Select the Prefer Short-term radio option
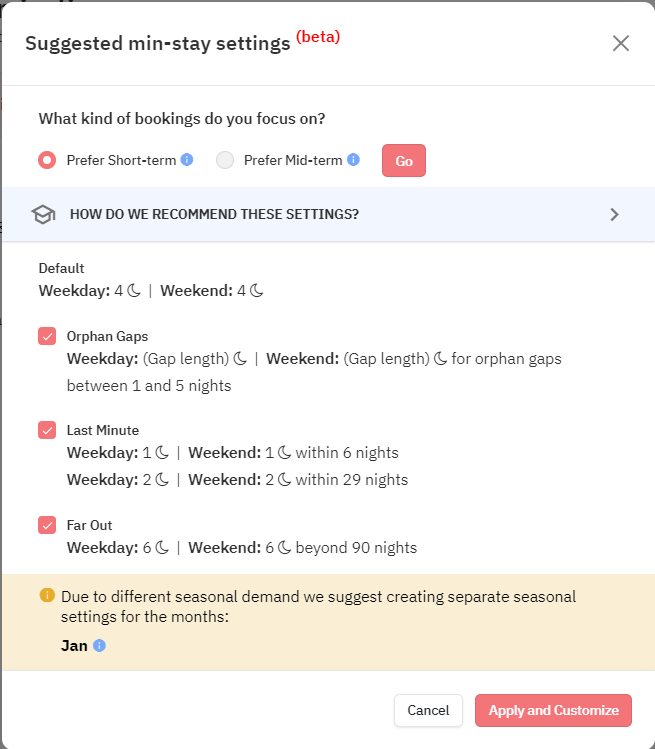Image resolution: width=655 pixels, height=749 pixels. [47, 160]
